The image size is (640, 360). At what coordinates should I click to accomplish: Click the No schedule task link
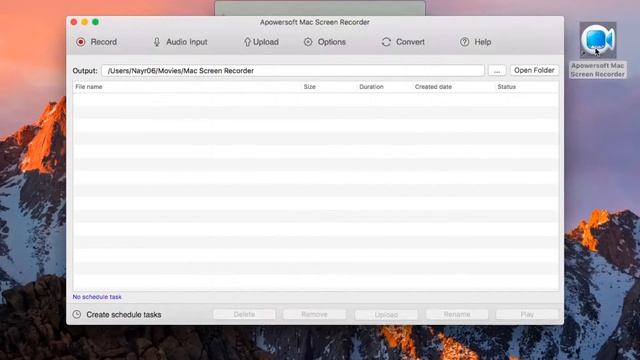(x=97, y=297)
